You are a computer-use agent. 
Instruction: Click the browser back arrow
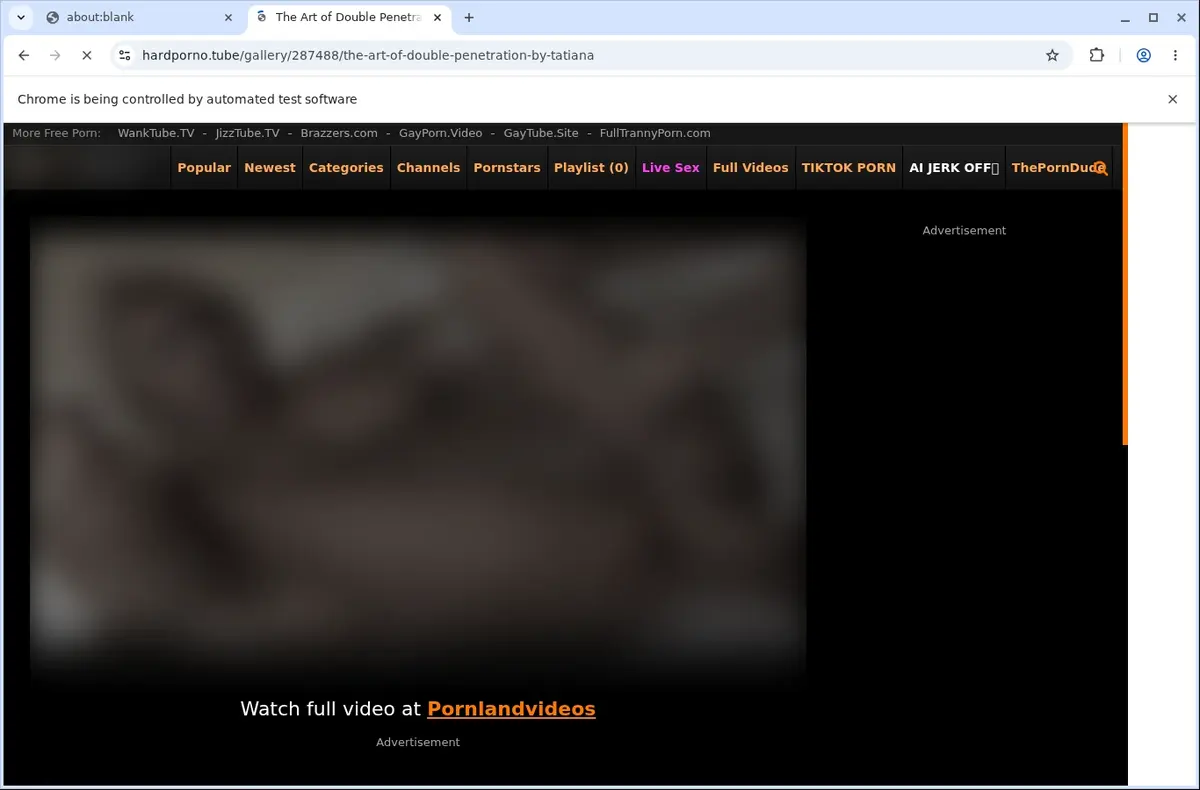click(x=24, y=56)
